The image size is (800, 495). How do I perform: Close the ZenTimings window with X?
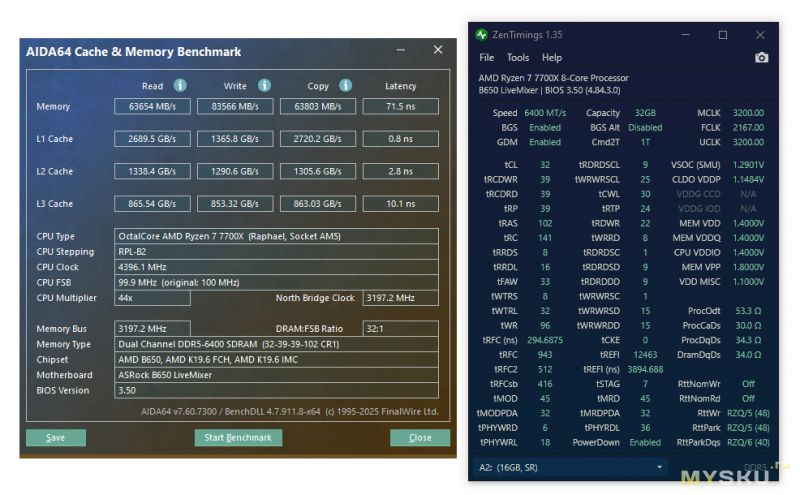click(760, 35)
